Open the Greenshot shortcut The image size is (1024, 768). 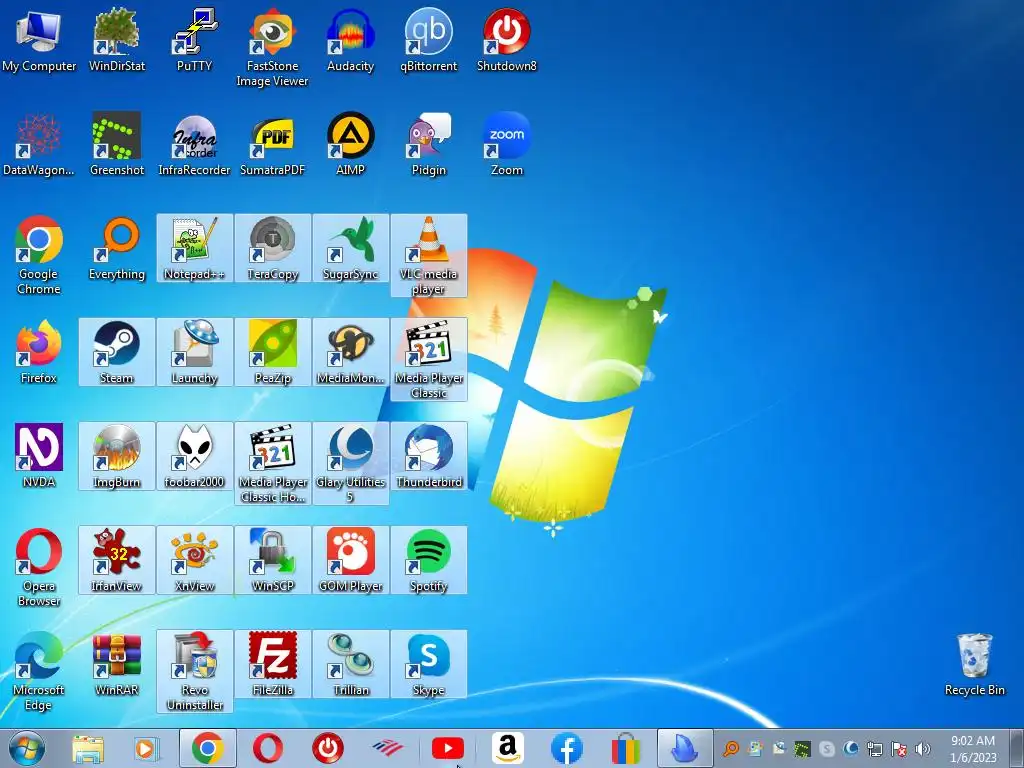(117, 144)
